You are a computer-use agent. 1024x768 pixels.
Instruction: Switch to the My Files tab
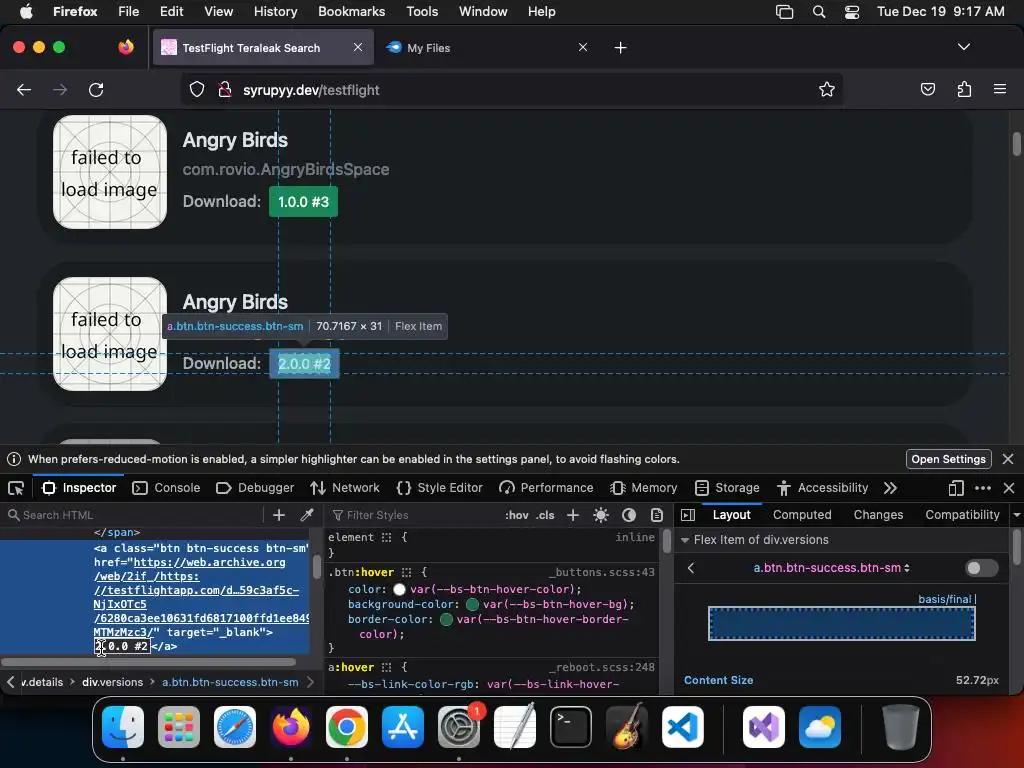[486, 48]
